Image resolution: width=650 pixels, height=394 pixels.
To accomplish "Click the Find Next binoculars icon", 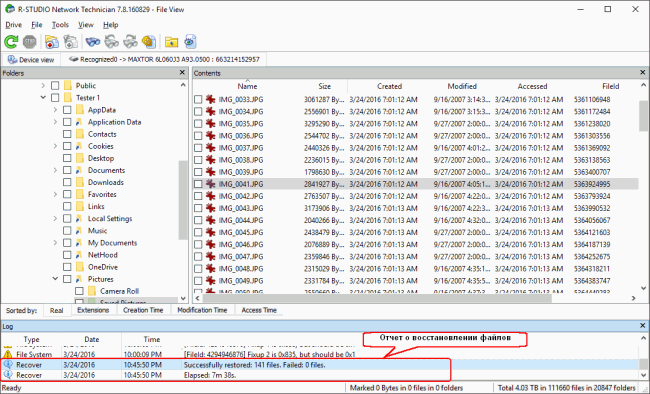I will coord(112,41).
